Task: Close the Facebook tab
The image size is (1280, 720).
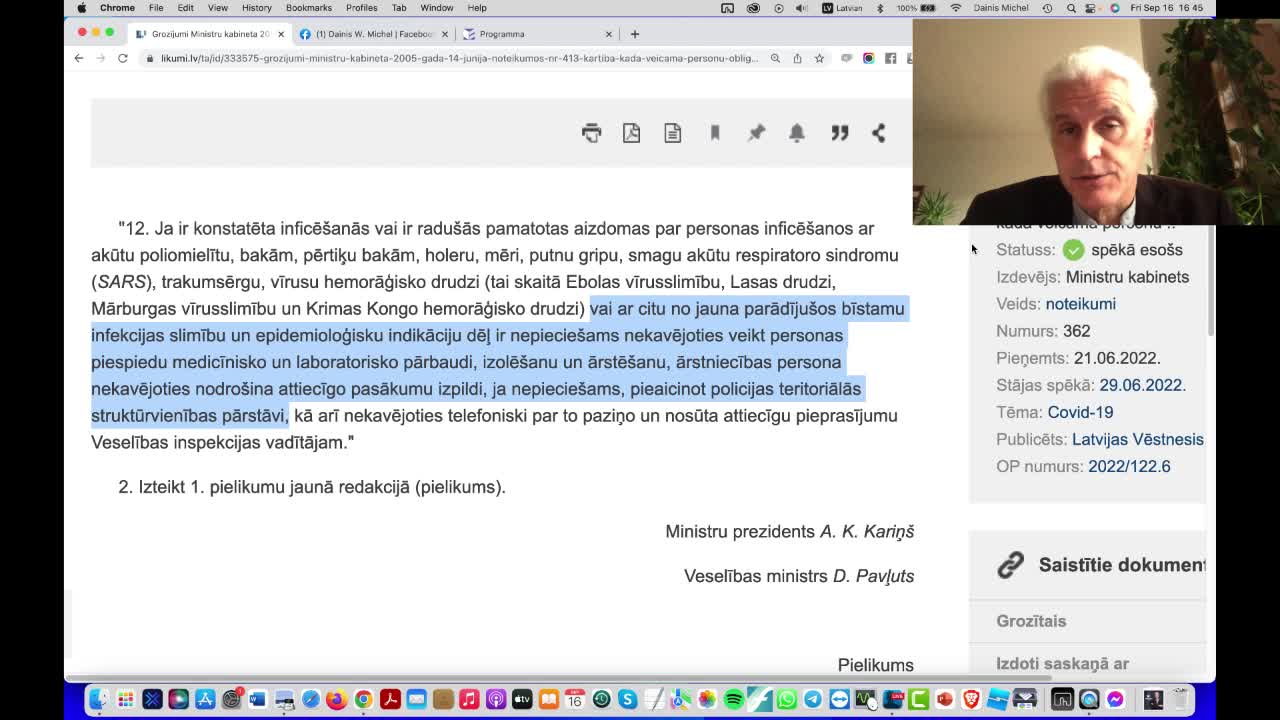Action: coord(444,34)
